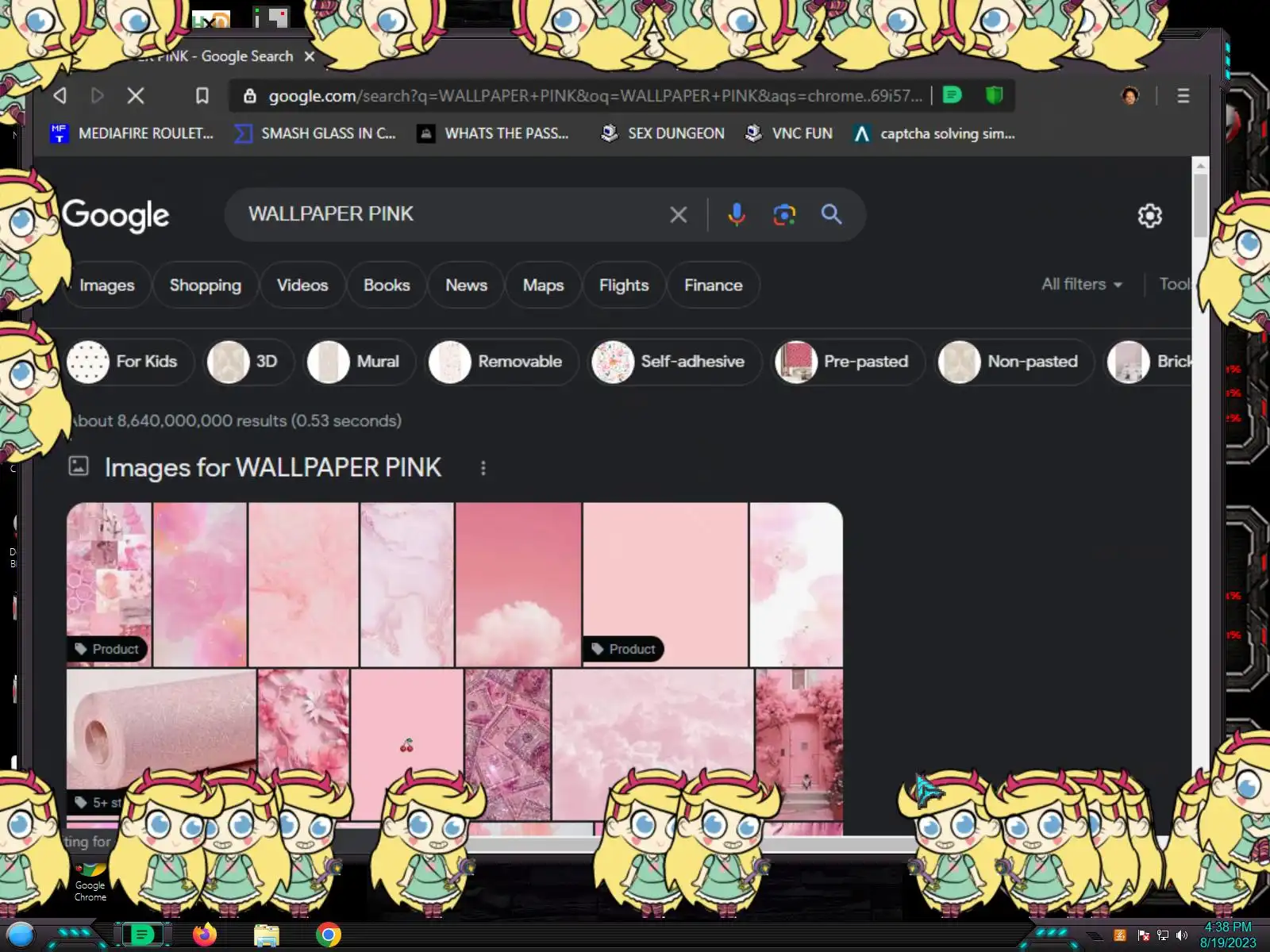Viewport: 1270px width, 952px height.
Task: Click the WALLPAPER PINK search input field
Action: pos(452,214)
